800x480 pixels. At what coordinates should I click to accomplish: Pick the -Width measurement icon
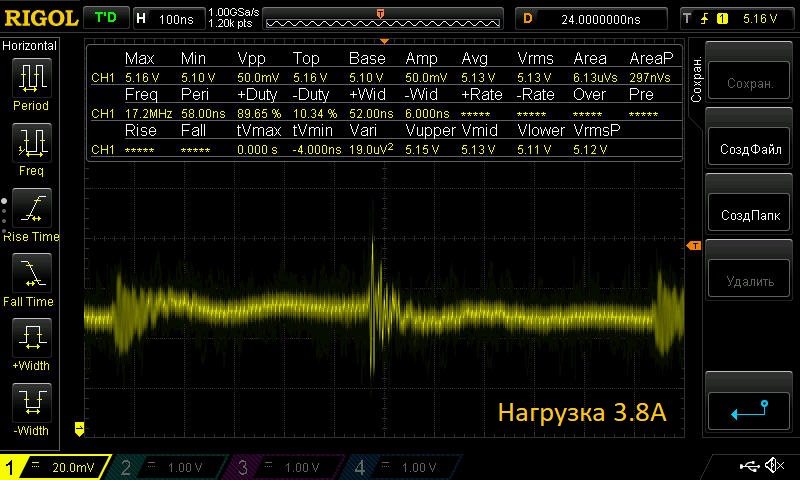pos(31,403)
